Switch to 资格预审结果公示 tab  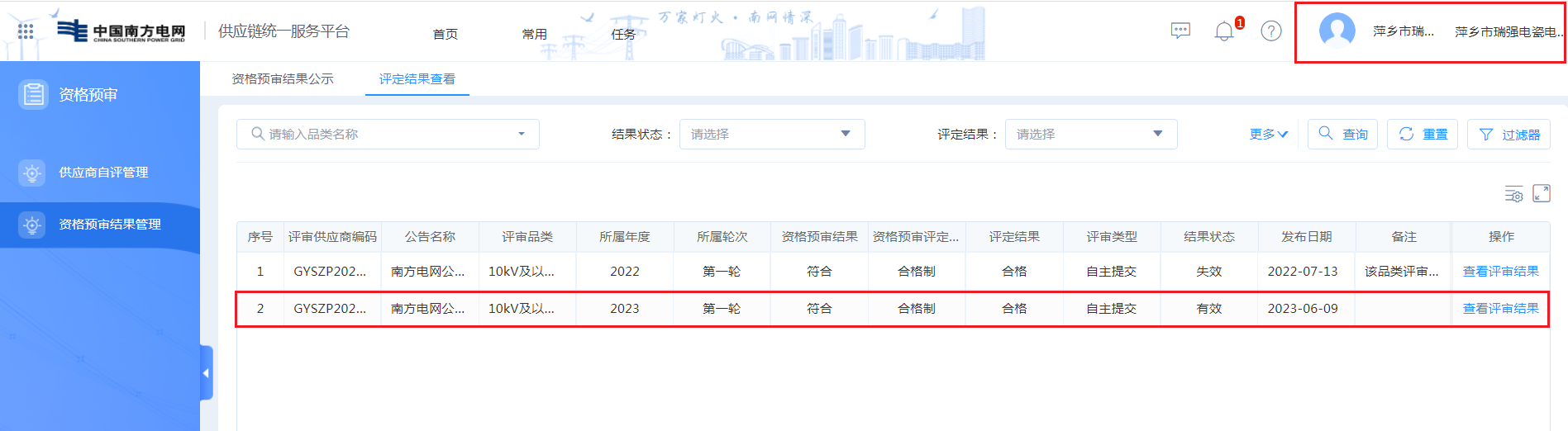tap(283, 79)
